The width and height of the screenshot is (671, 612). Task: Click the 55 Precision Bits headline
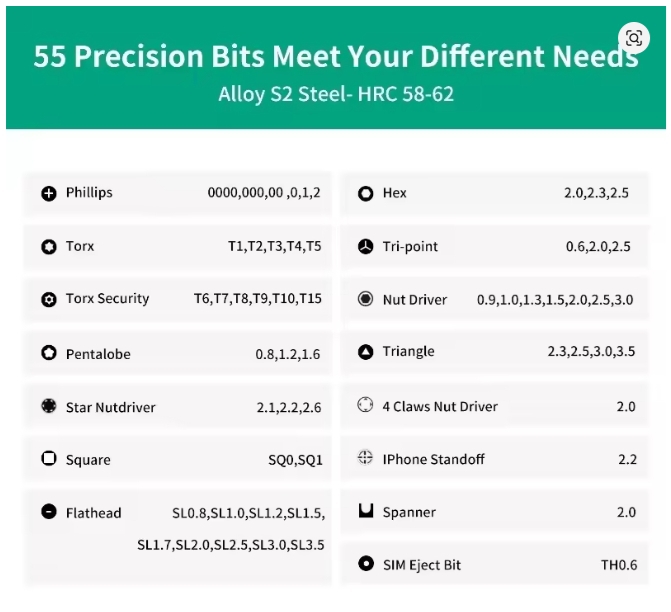tap(336, 56)
